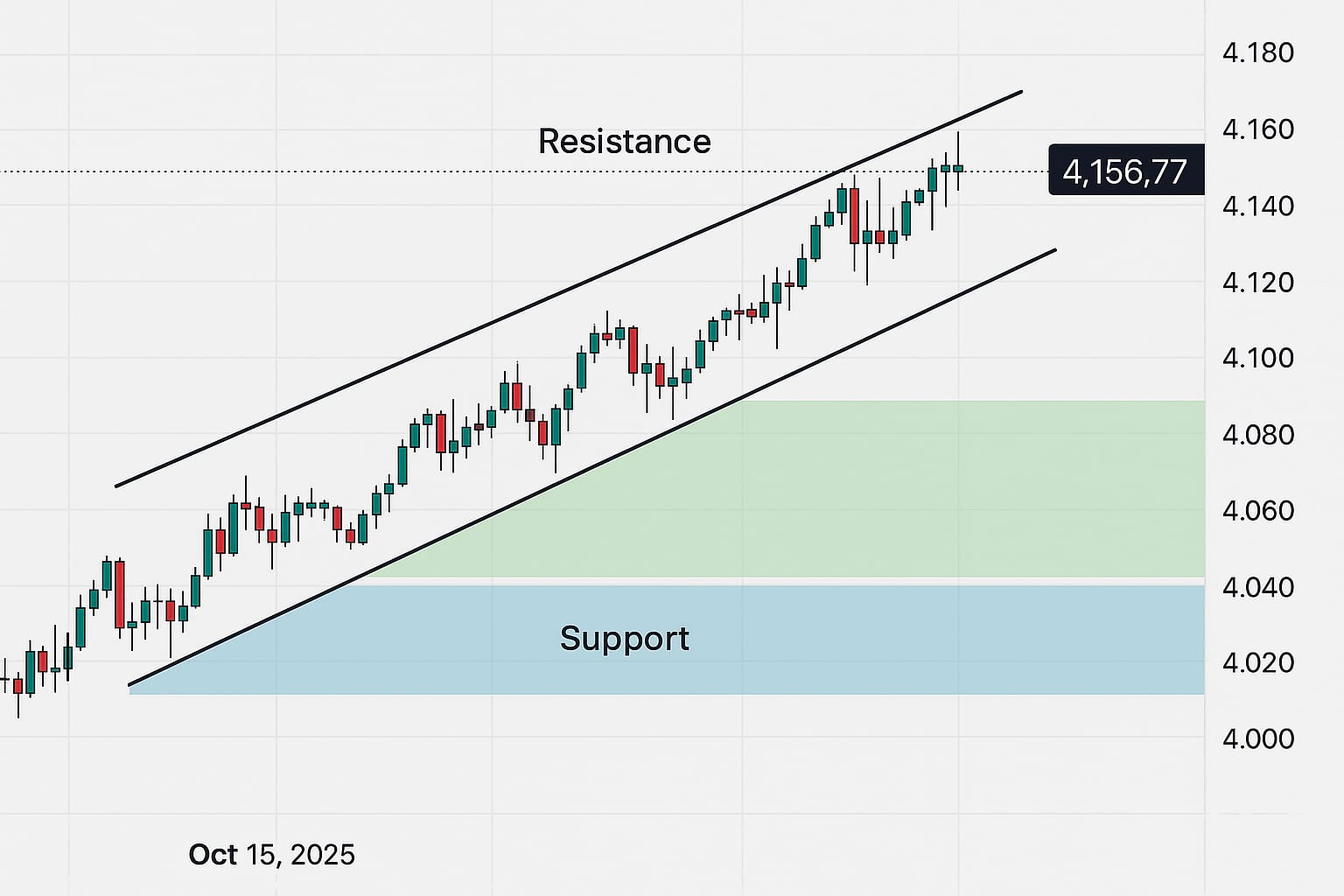The height and width of the screenshot is (896, 1344).
Task: Click the Support label text
Action: (624, 638)
